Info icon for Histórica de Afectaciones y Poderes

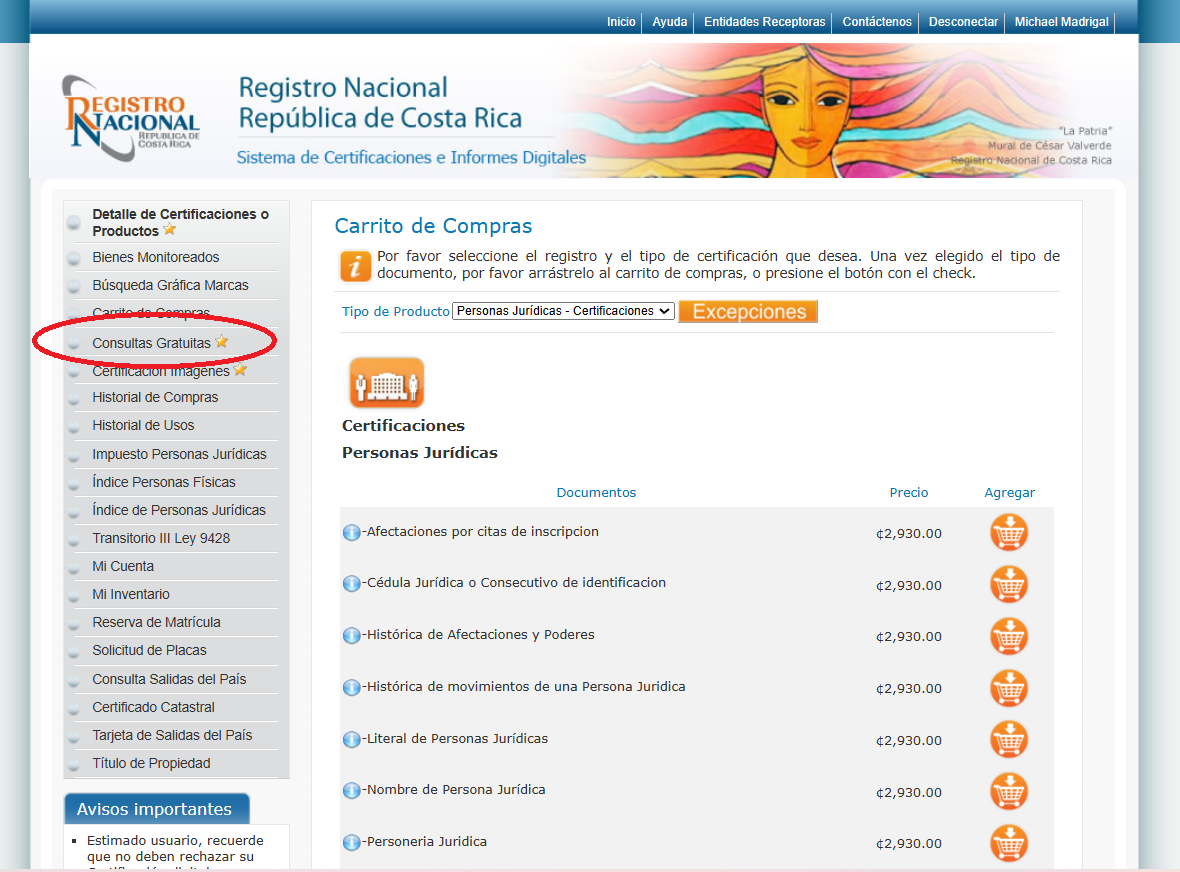click(351, 636)
